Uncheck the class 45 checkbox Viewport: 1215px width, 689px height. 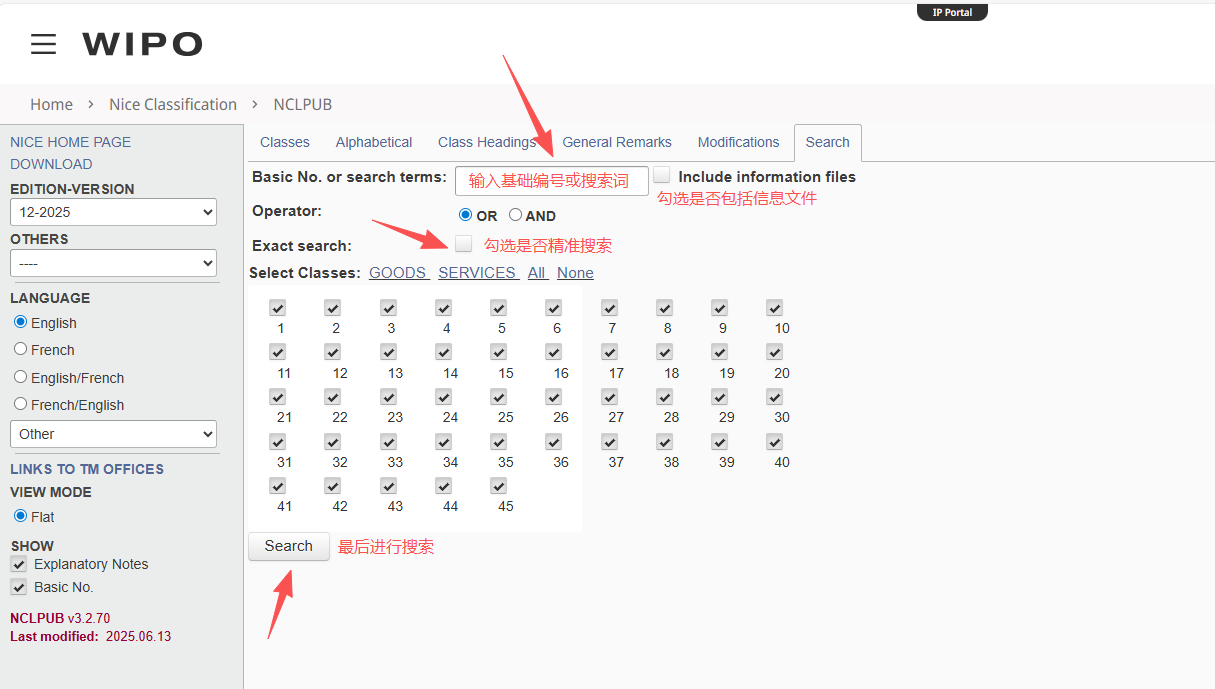(x=499, y=487)
